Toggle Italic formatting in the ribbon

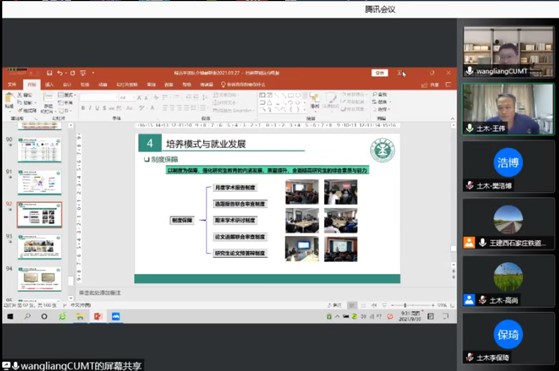(90, 108)
